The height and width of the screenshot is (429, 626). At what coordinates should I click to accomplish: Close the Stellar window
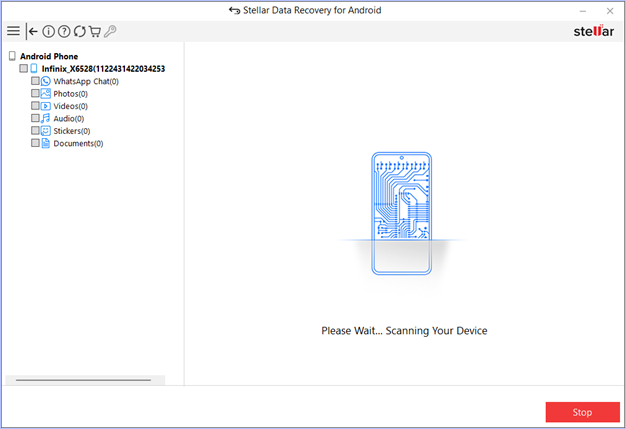(610, 11)
